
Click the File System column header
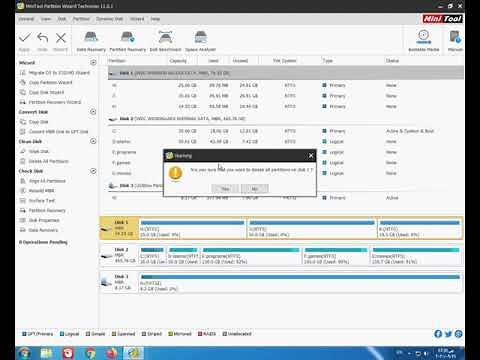(285, 61)
